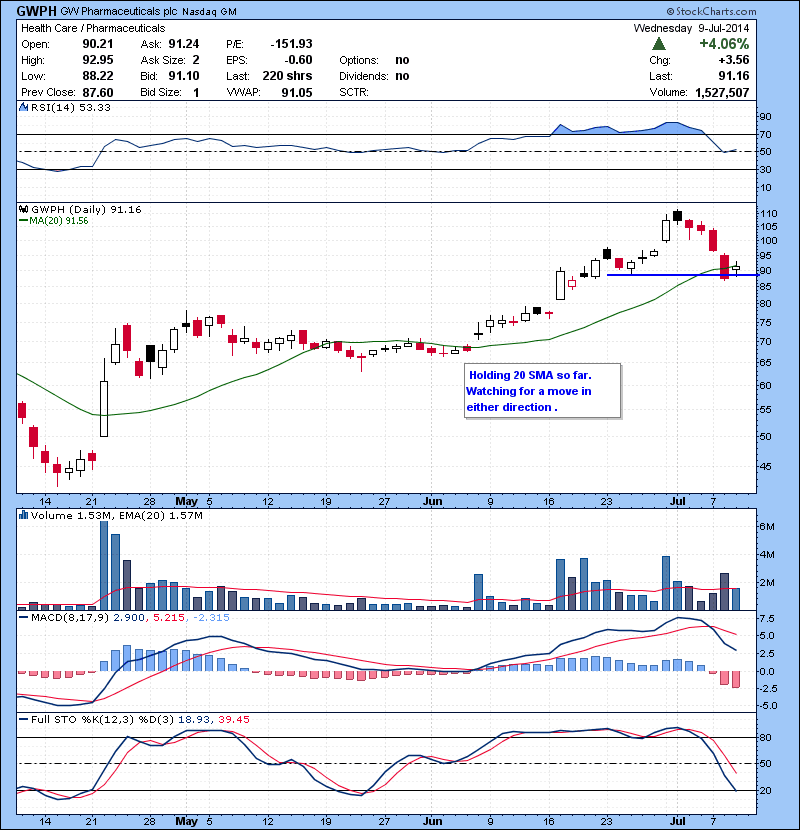Image resolution: width=800 pixels, height=830 pixels.
Task: Click the StockCharts.com label
Action: (712, 11)
